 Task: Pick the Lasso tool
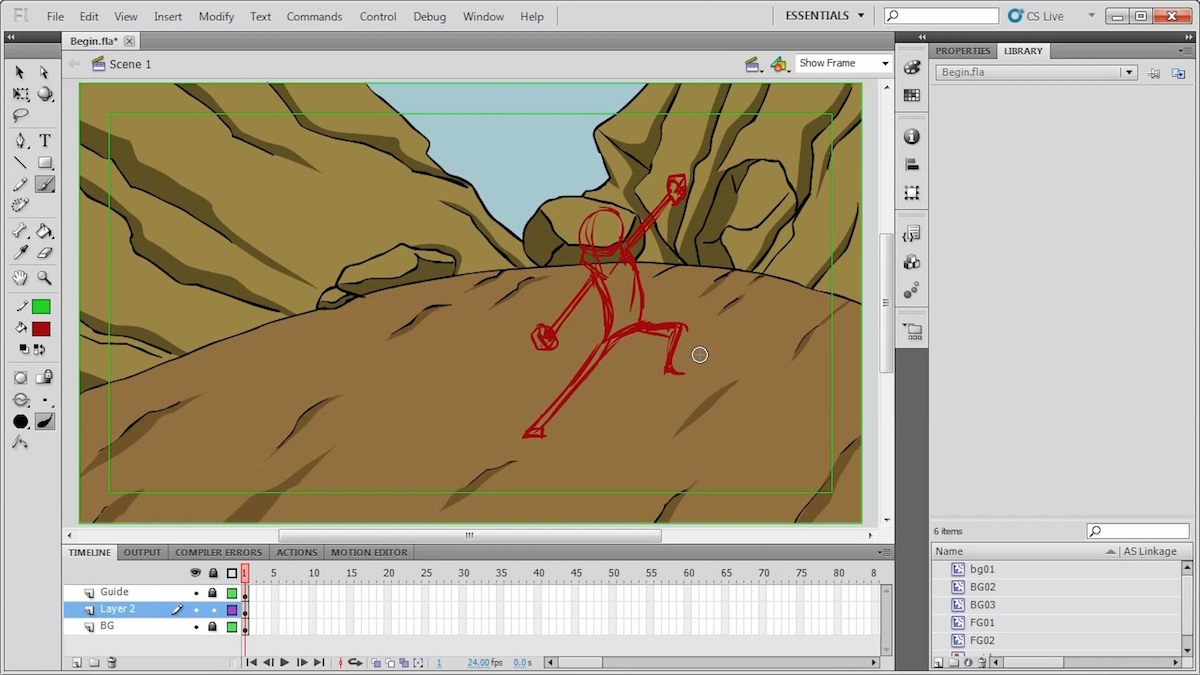[20, 115]
